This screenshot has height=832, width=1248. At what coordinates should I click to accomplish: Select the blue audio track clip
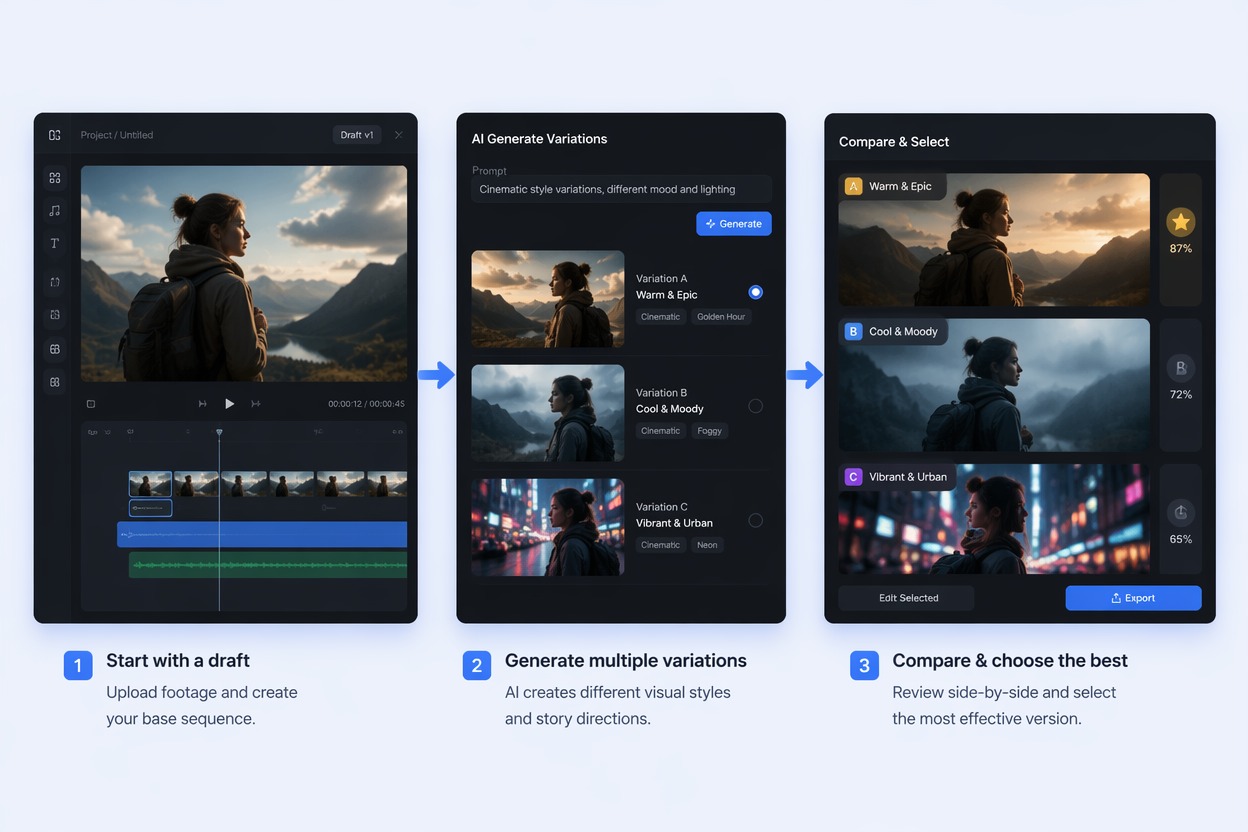coord(262,535)
